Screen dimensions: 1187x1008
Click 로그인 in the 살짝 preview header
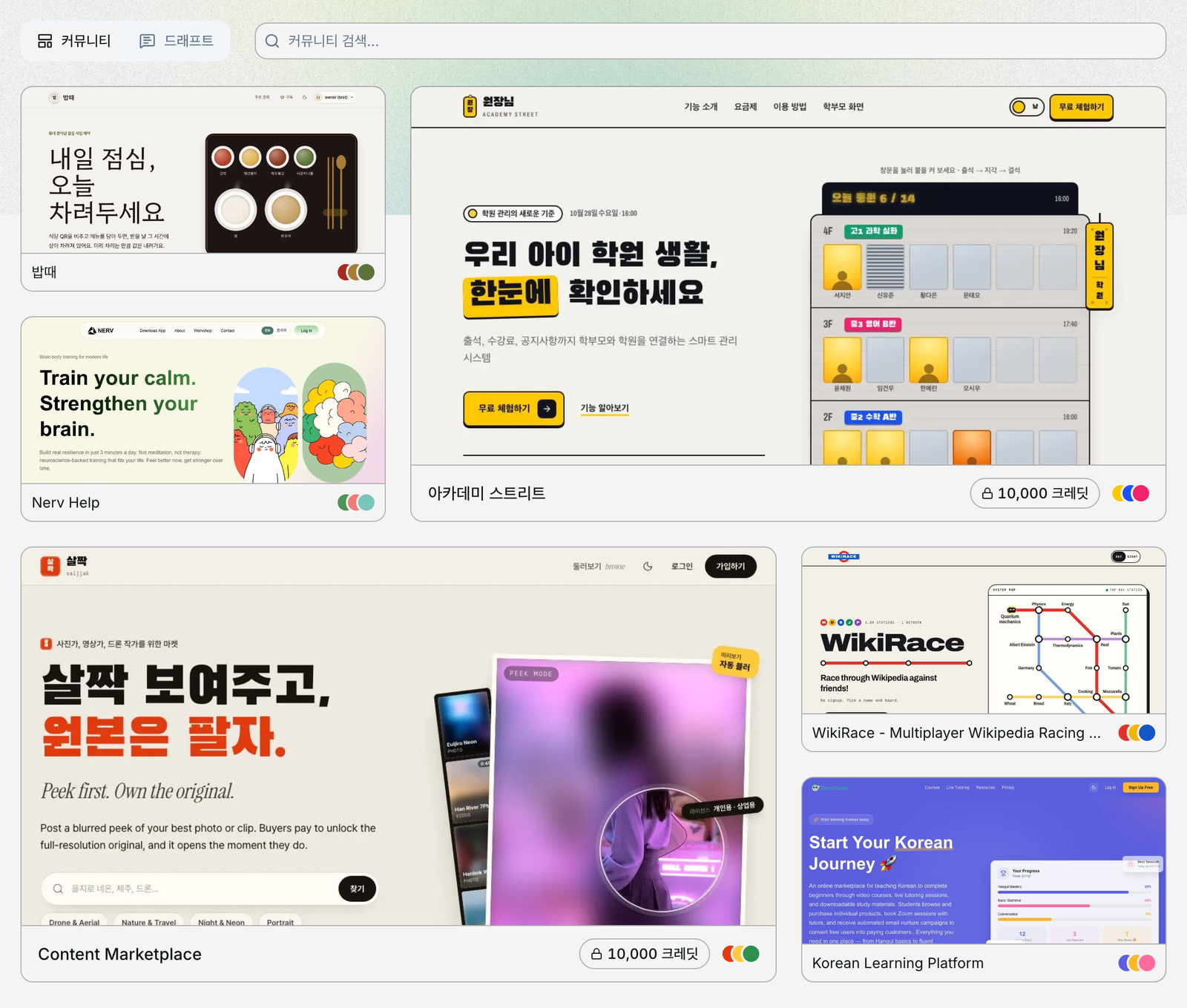click(x=682, y=566)
